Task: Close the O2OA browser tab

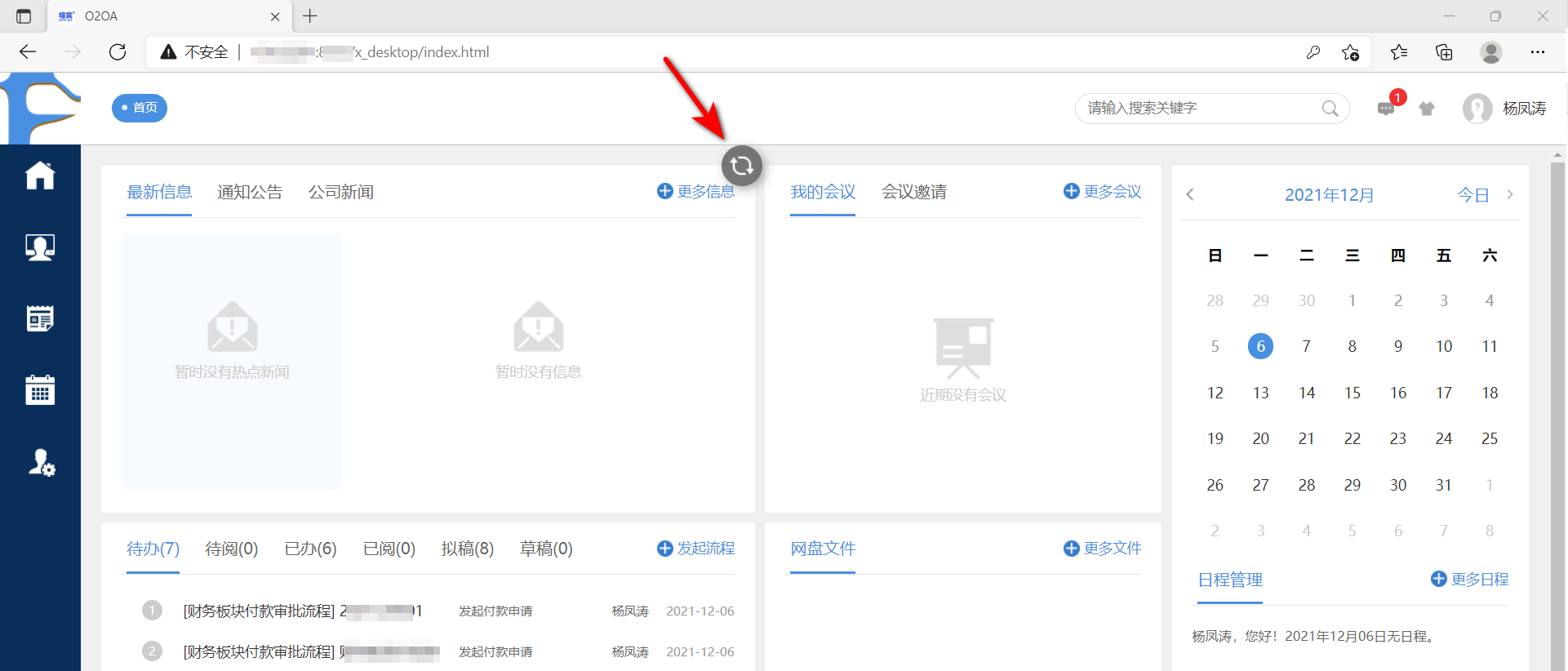Action: 275,16
